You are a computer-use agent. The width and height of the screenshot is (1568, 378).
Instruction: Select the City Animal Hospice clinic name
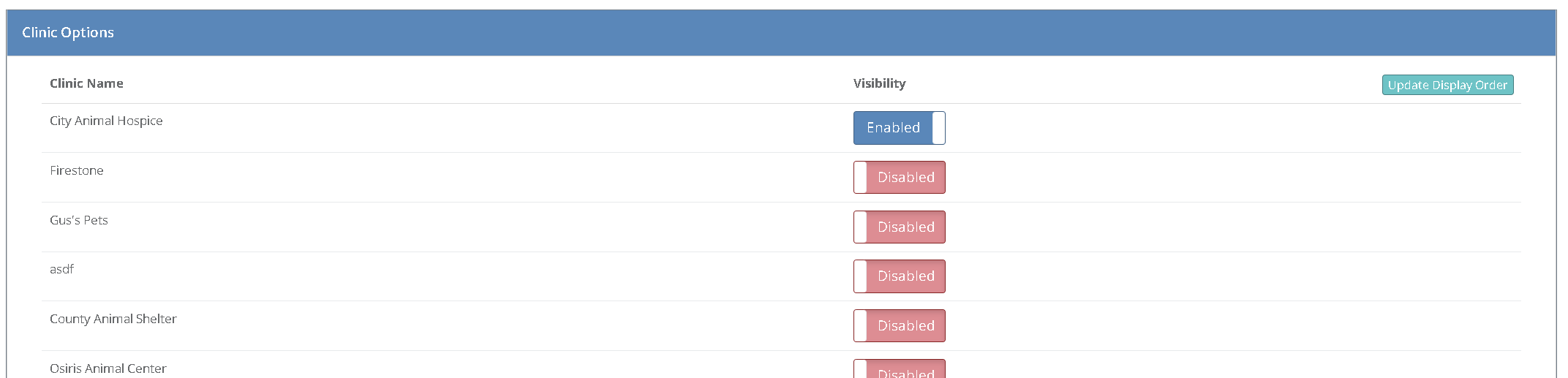[106, 121]
